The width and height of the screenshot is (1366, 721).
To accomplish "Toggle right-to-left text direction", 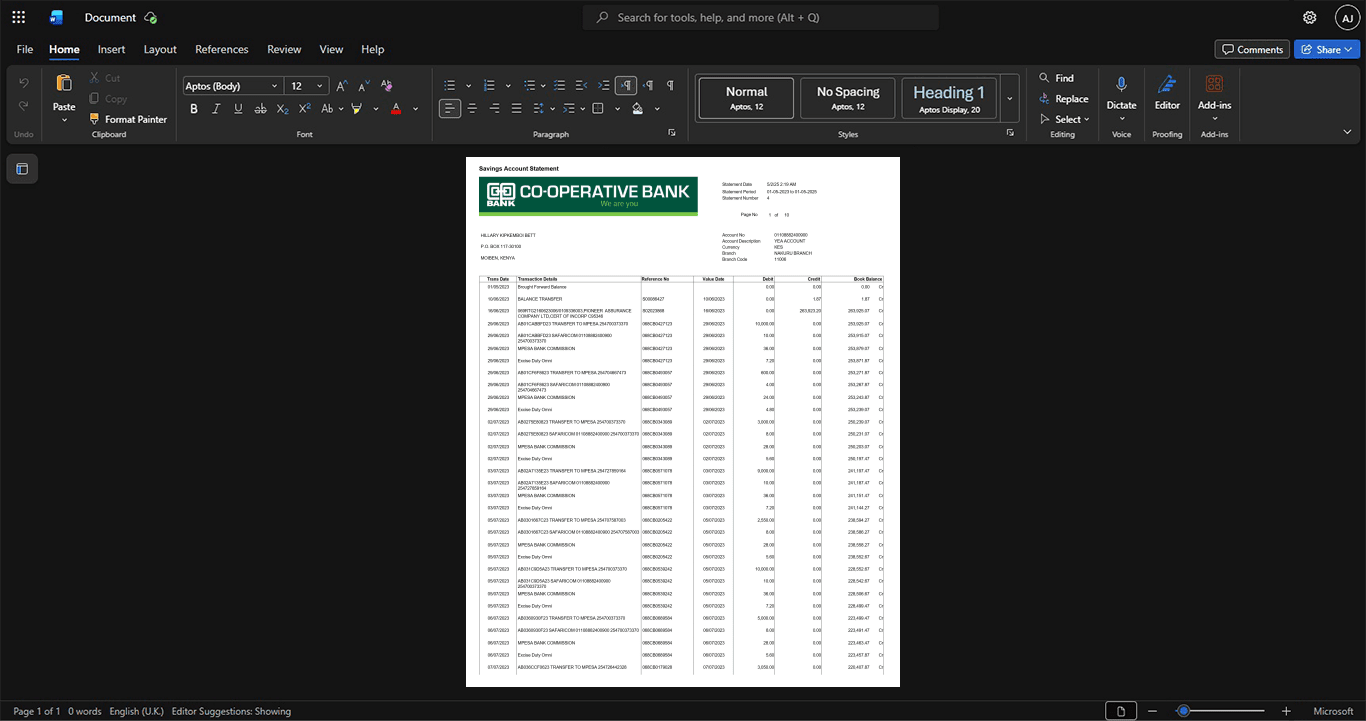I will (x=648, y=86).
